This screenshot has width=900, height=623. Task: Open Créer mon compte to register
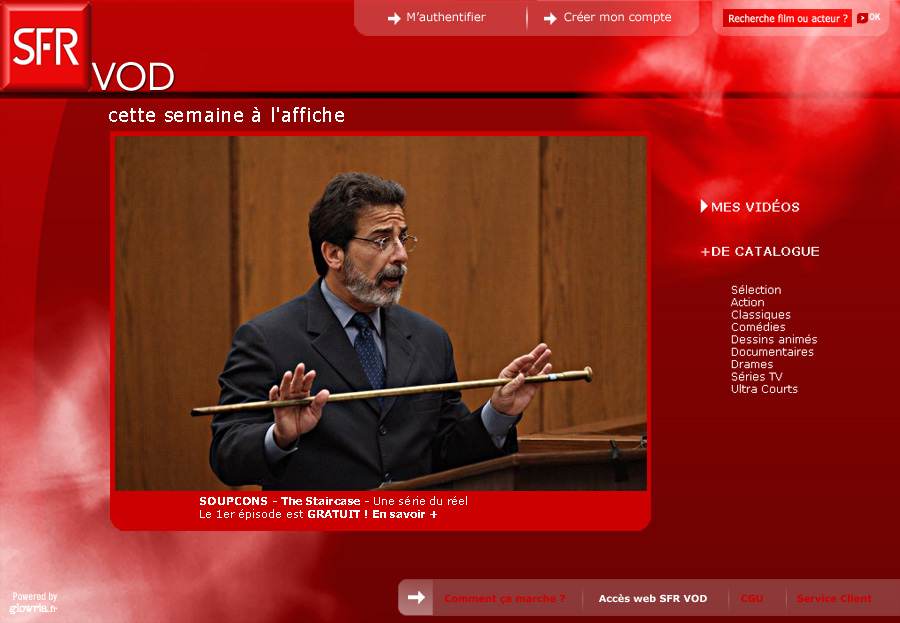pos(617,17)
